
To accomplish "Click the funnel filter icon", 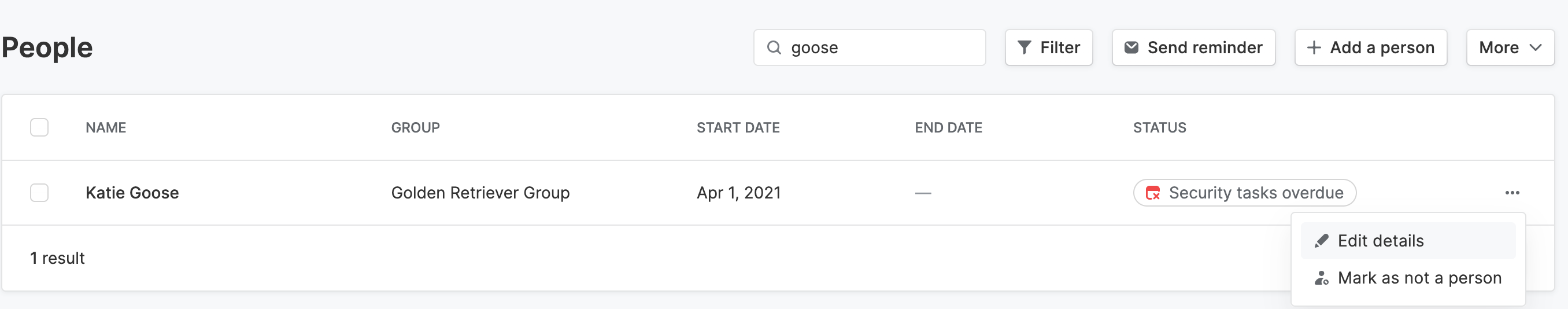I will (x=1025, y=47).
